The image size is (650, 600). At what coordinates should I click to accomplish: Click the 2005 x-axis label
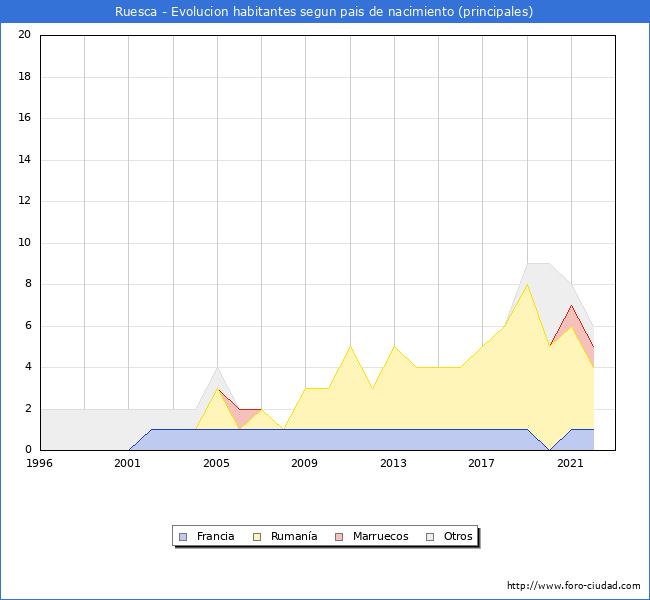216,463
